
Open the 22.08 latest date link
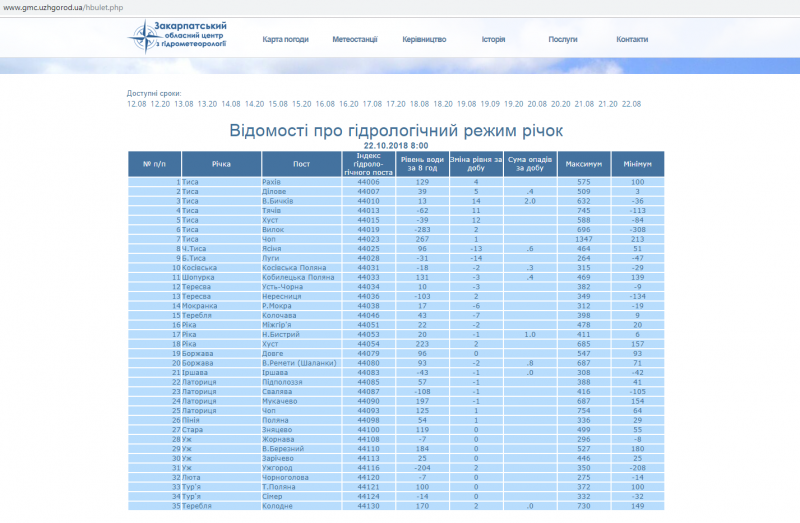(x=632, y=104)
